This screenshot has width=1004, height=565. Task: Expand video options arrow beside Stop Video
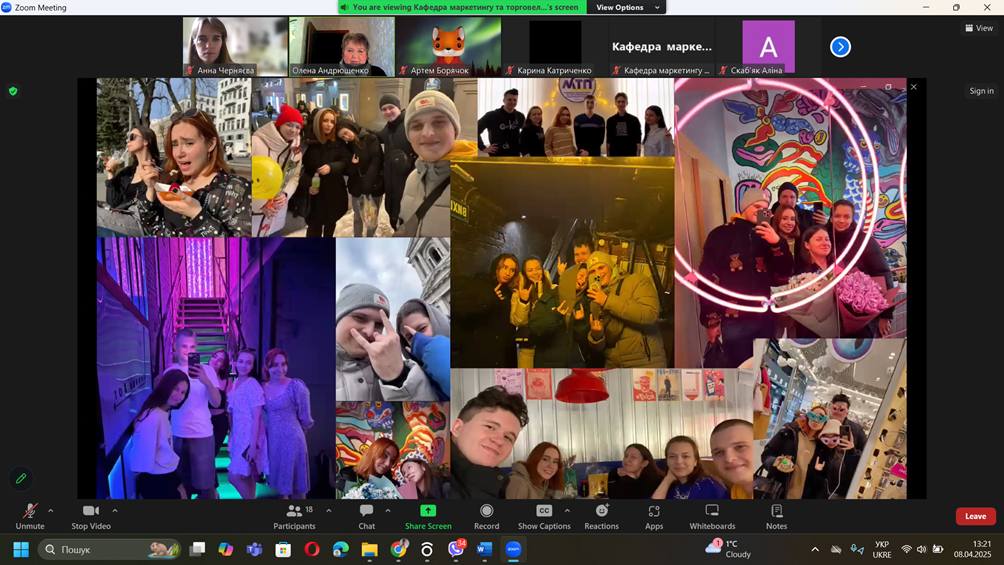click(115, 511)
